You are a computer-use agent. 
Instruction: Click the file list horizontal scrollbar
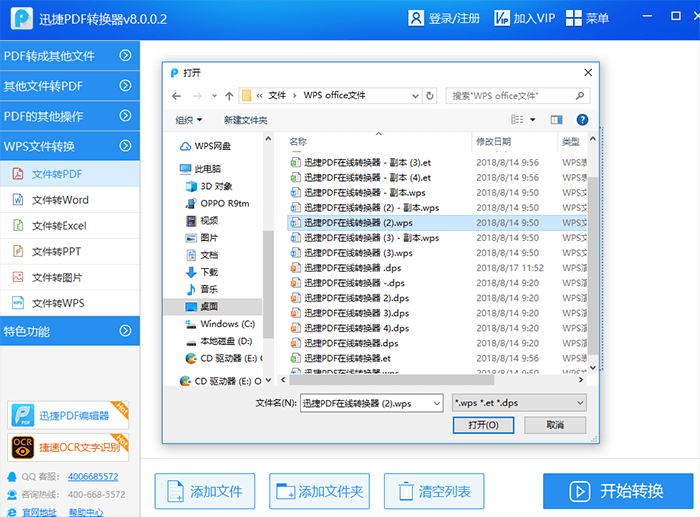pyautogui.click(x=392, y=380)
